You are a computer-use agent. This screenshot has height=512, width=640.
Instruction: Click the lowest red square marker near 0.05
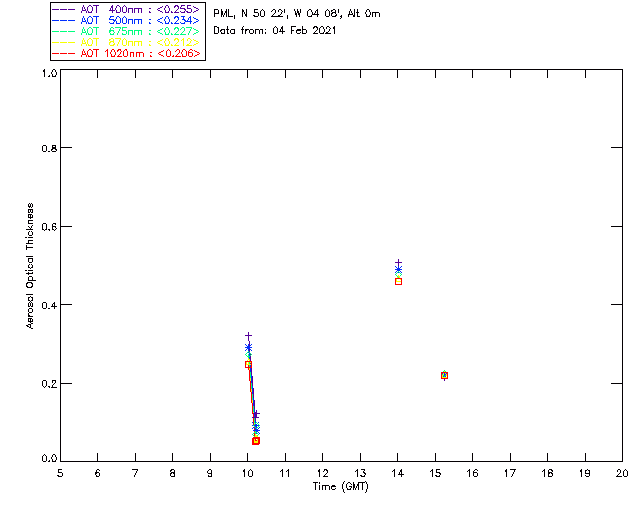pyautogui.click(x=256, y=441)
